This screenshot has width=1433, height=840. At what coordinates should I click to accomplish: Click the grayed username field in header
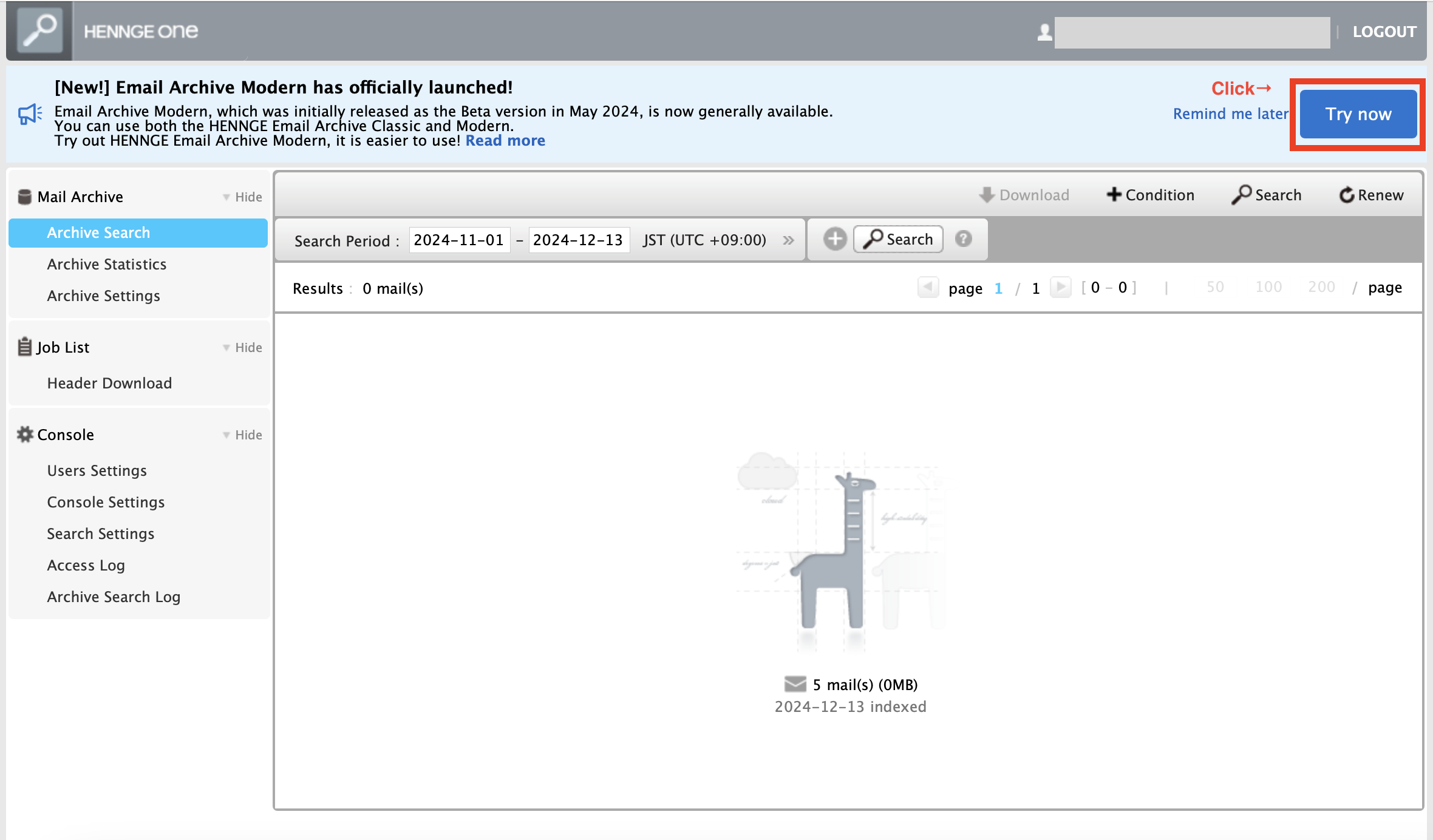point(1192,32)
